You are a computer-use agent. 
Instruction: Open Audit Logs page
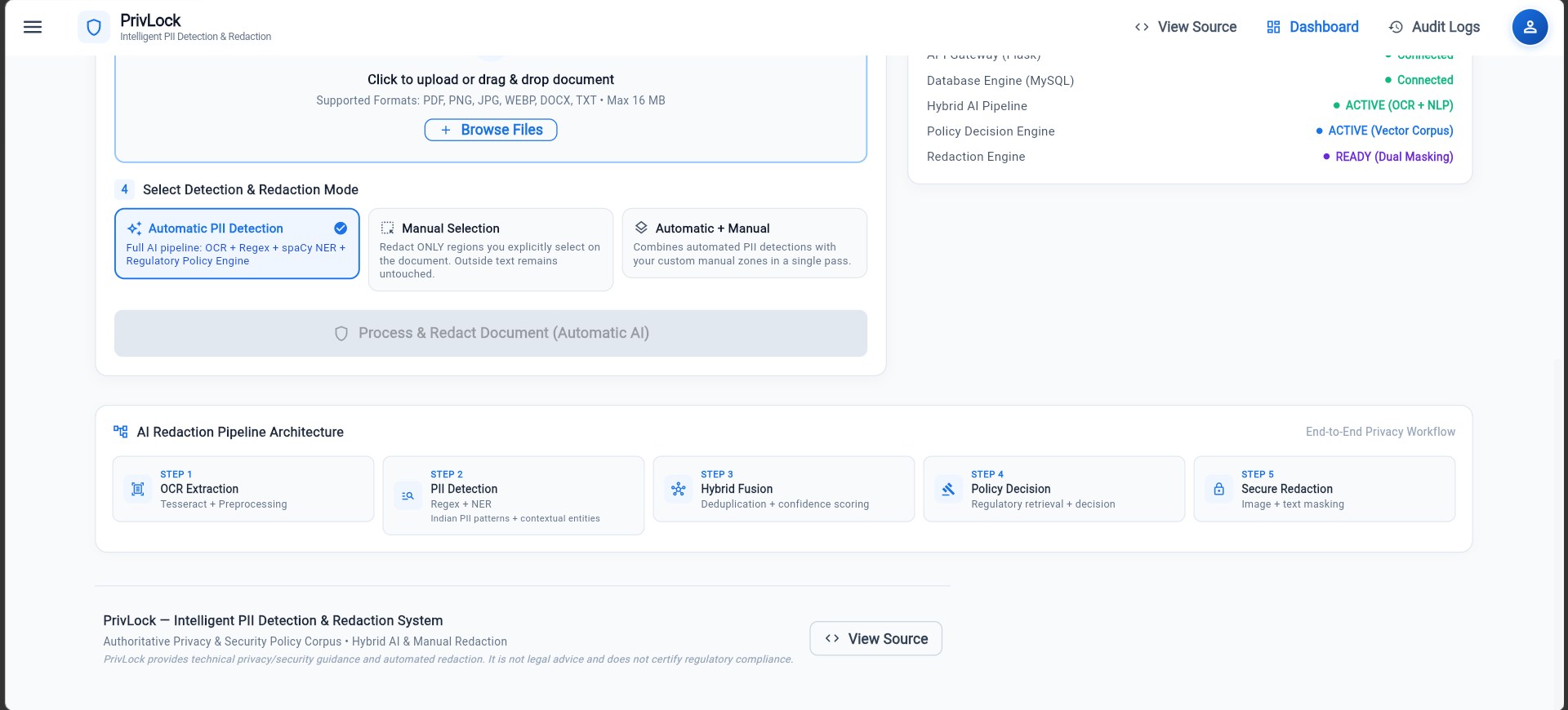pyautogui.click(x=1435, y=27)
